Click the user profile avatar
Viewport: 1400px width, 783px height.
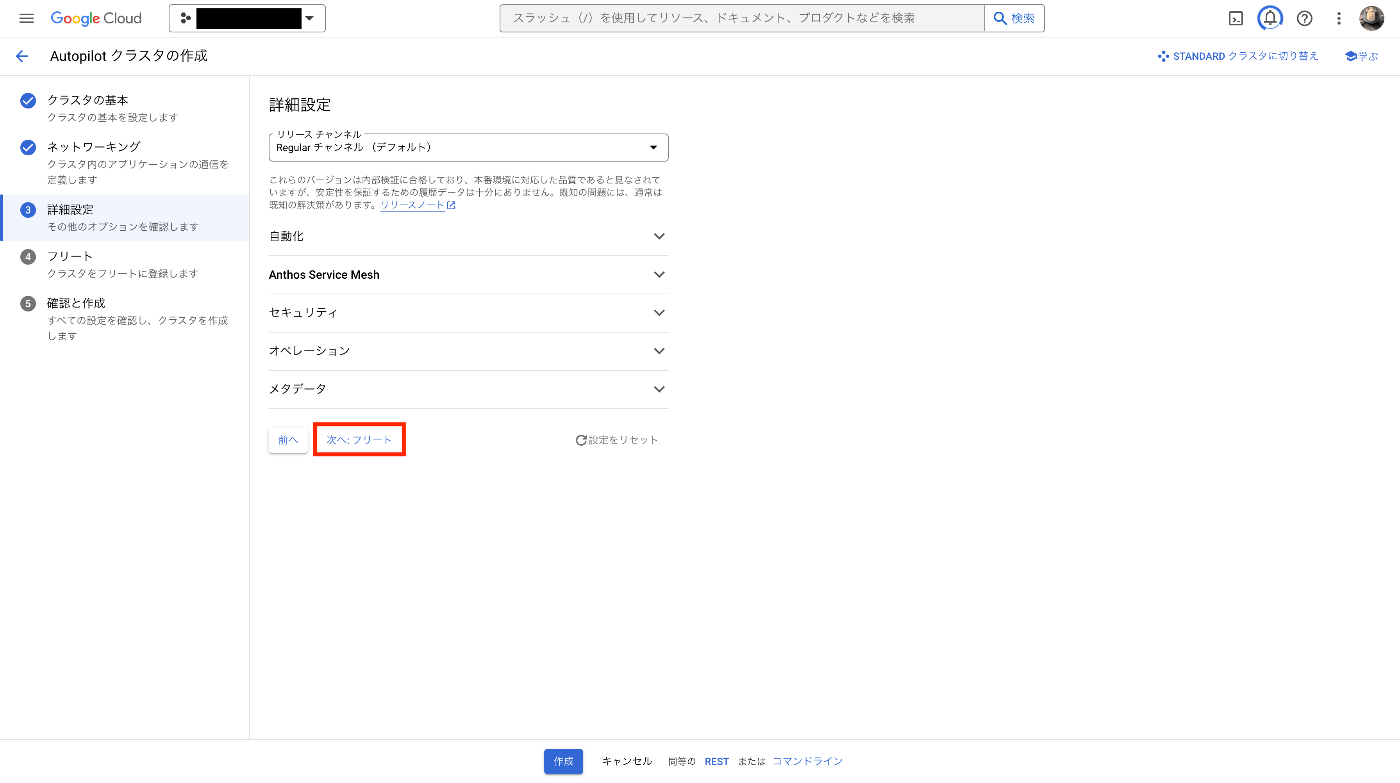click(x=1371, y=18)
